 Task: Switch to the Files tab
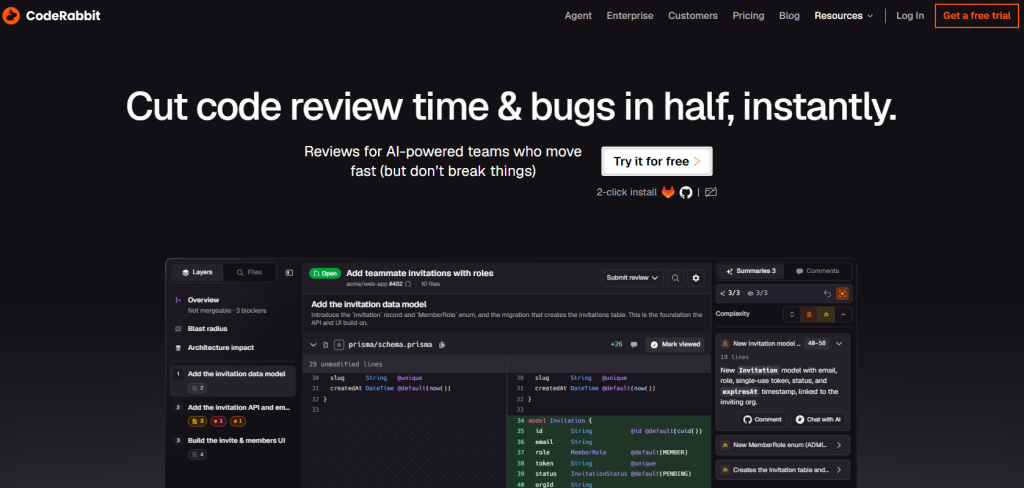point(249,272)
